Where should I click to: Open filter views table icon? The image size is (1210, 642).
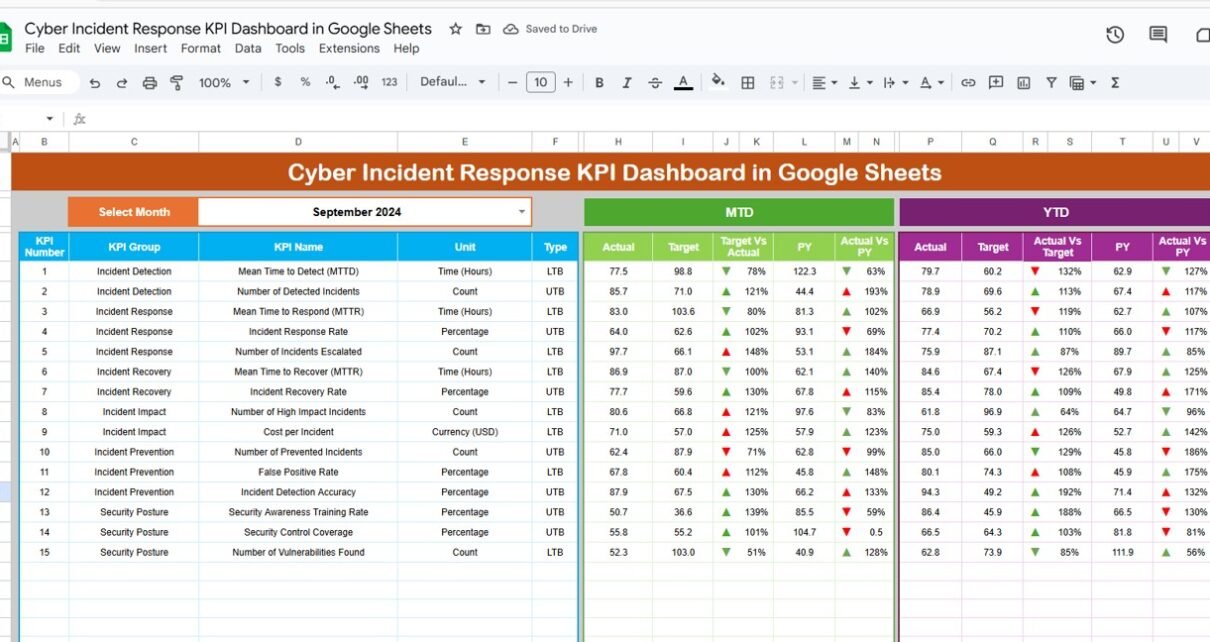pyautogui.click(x=1077, y=83)
